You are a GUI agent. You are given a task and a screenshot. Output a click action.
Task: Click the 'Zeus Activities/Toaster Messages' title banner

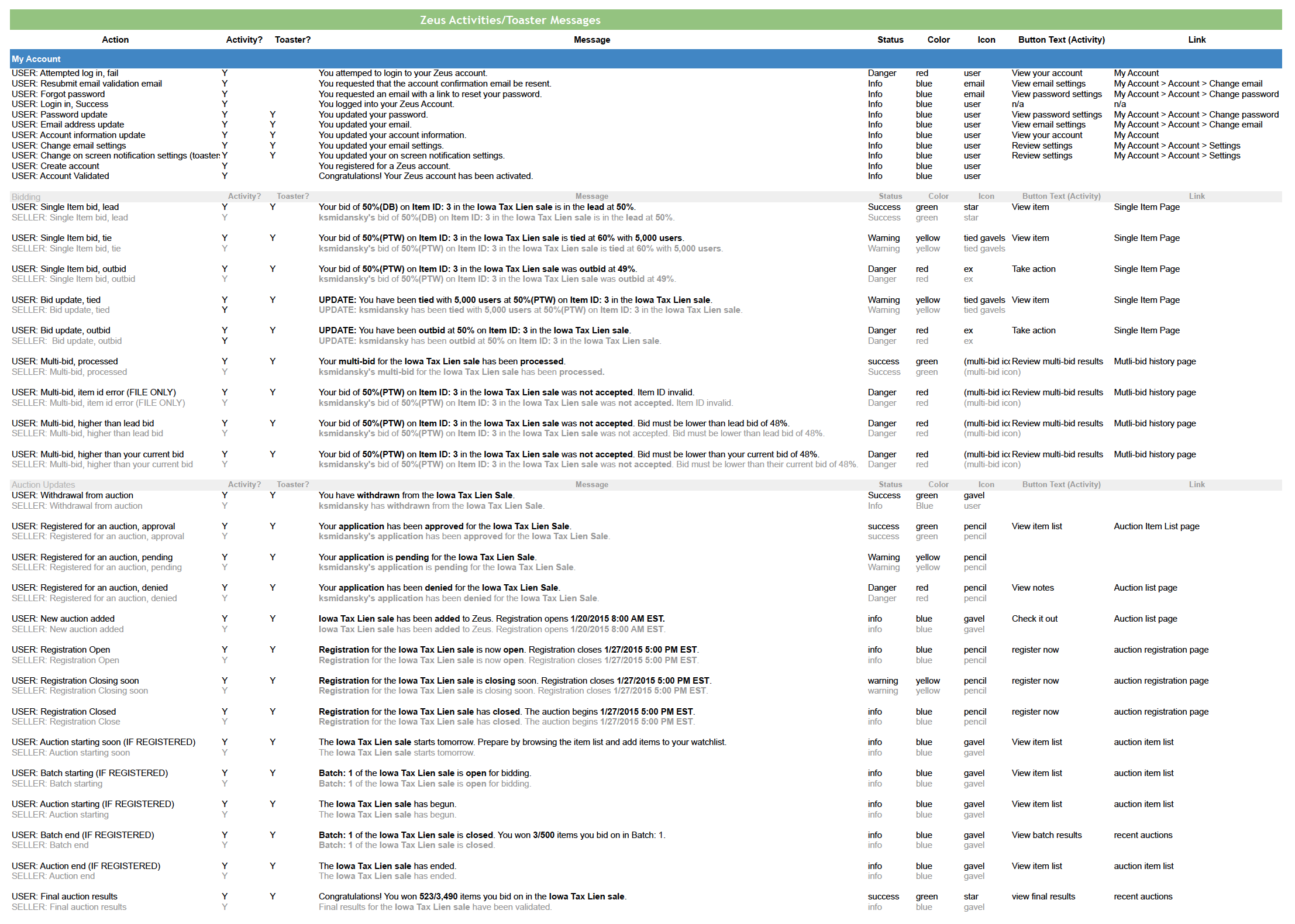[x=510, y=20]
